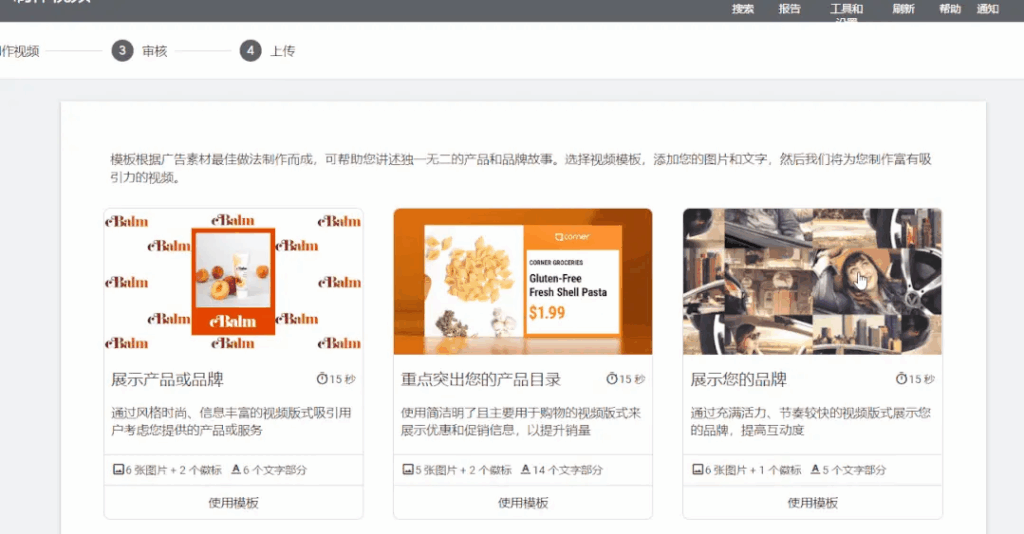Click 使用模板 under 展示产品或品牌
1024x534 pixels.
pos(233,503)
